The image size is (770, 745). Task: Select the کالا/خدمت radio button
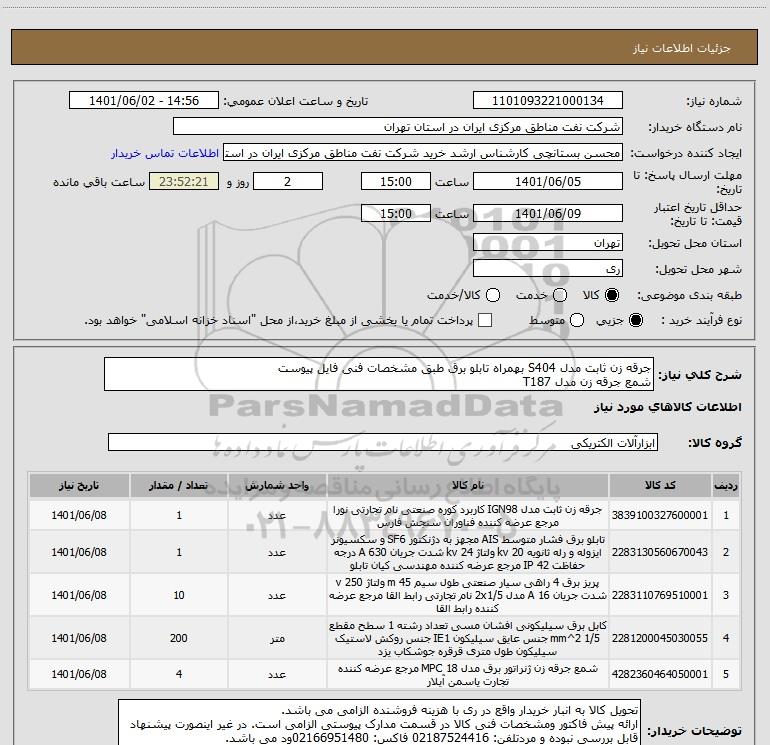493,295
